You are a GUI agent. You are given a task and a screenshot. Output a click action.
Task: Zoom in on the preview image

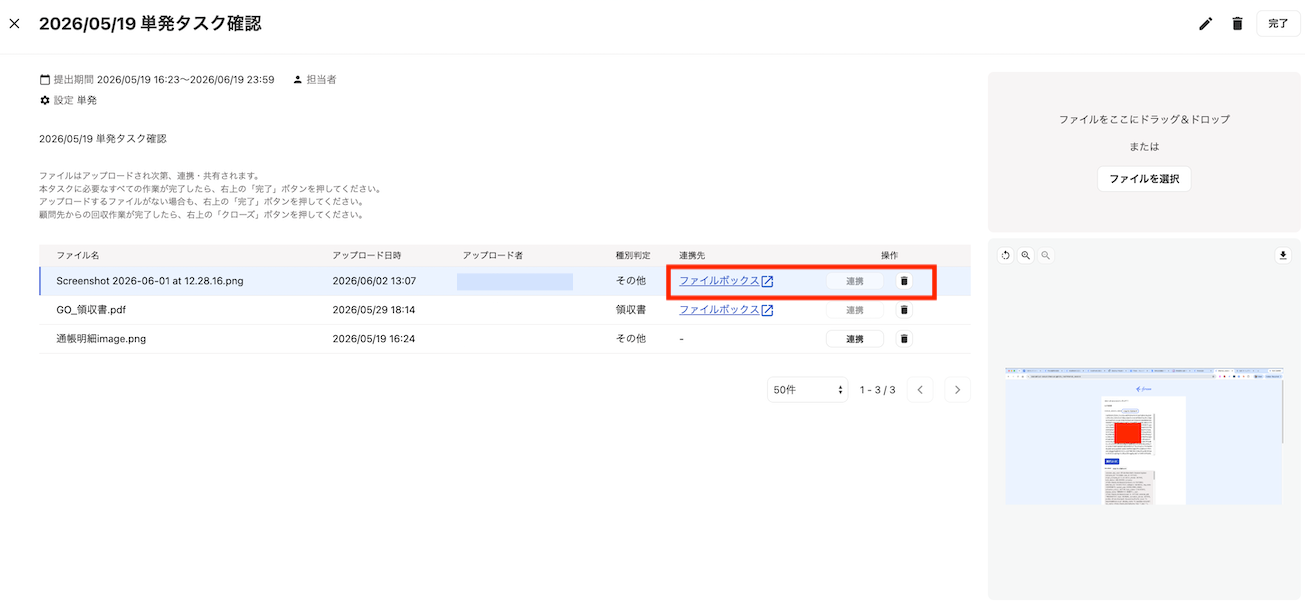pos(1026,256)
